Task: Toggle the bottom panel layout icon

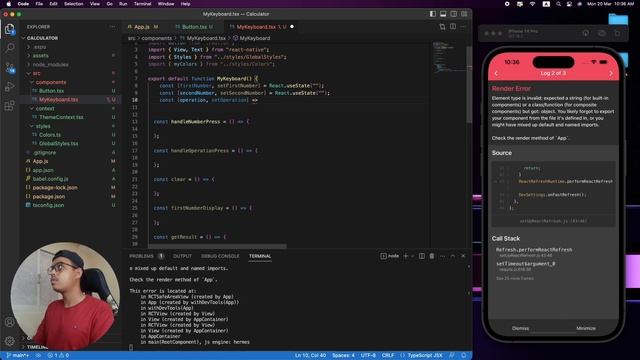Action: click(x=443, y=14)
